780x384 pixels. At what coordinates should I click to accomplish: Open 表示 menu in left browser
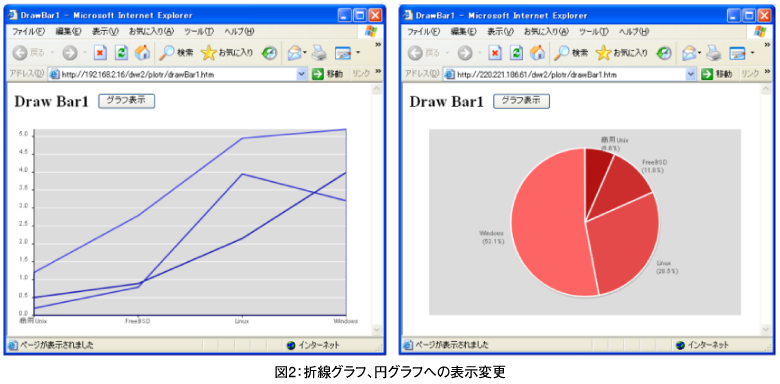click(x=105, y=31)
